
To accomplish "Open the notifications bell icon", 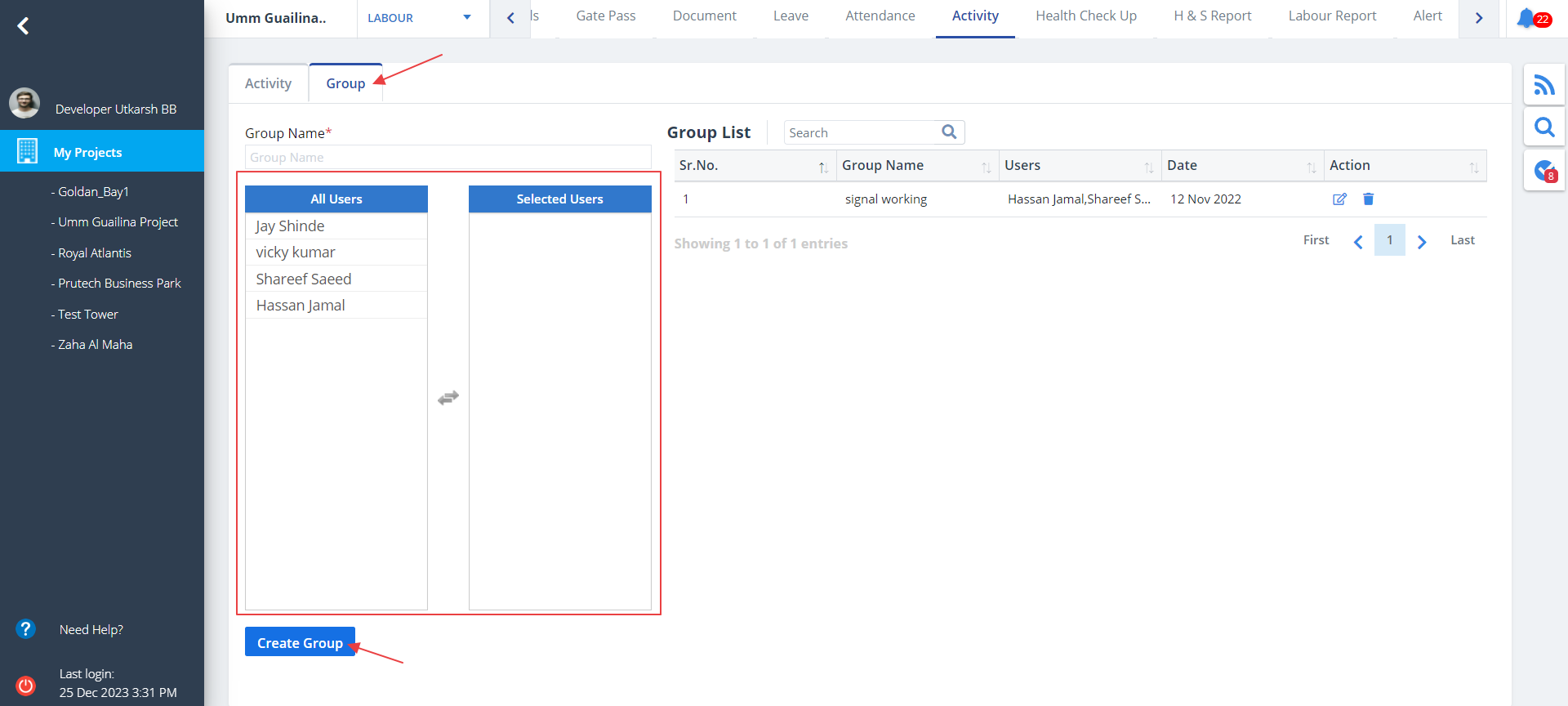I will tap(1526, 18).
